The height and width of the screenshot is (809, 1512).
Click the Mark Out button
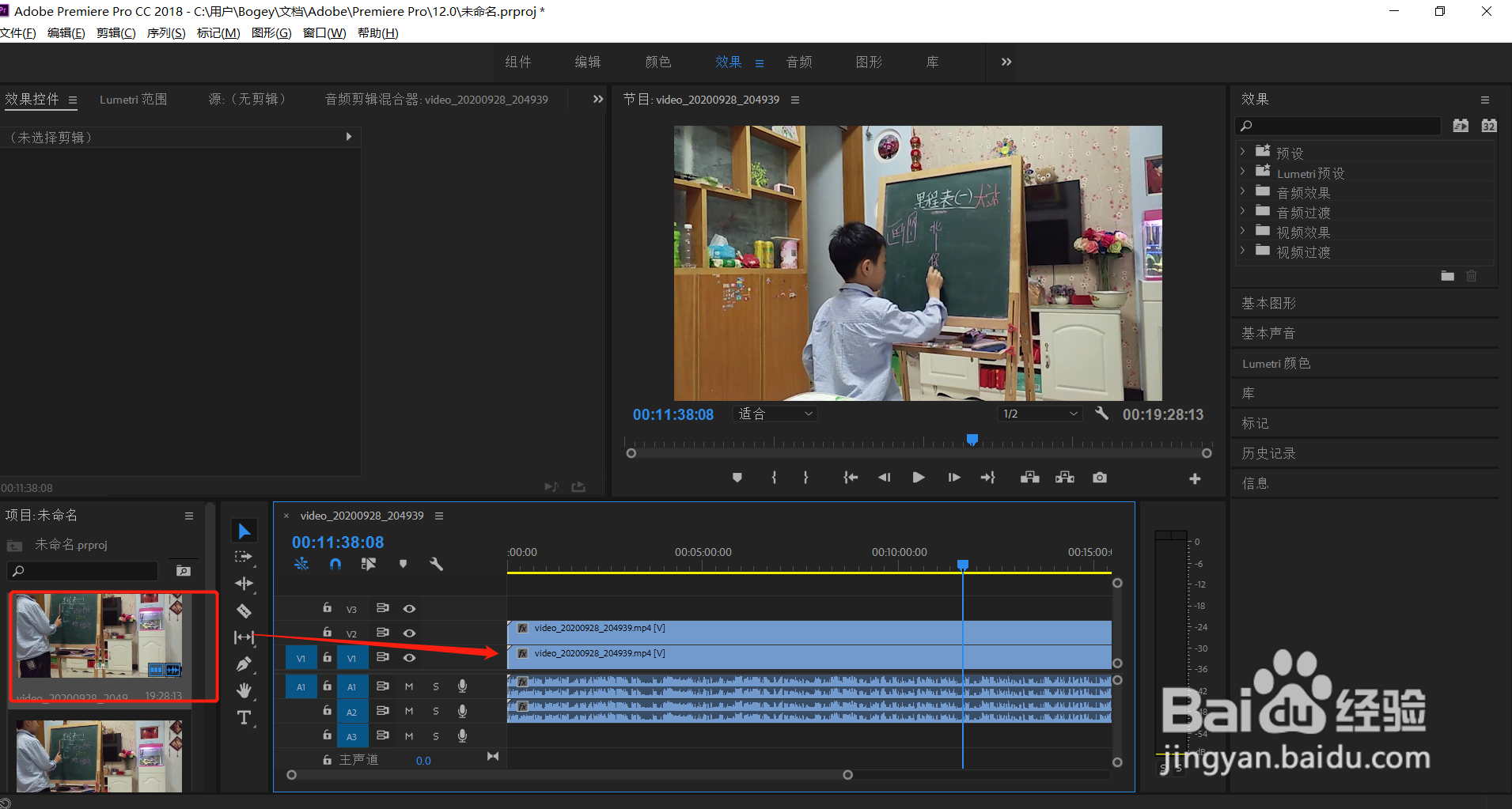point(805,478)
